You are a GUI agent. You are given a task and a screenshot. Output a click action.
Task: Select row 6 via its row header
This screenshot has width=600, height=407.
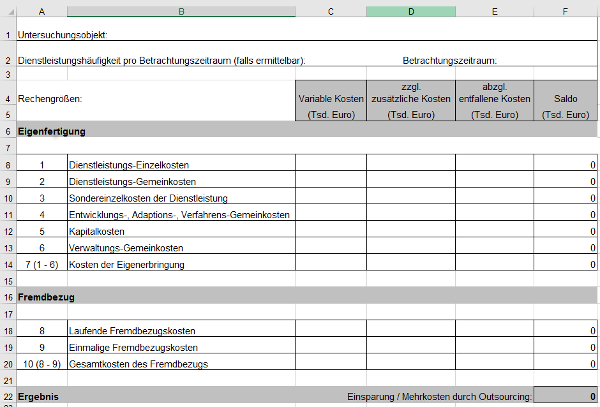pyautogui.click(x=8, y=131)
